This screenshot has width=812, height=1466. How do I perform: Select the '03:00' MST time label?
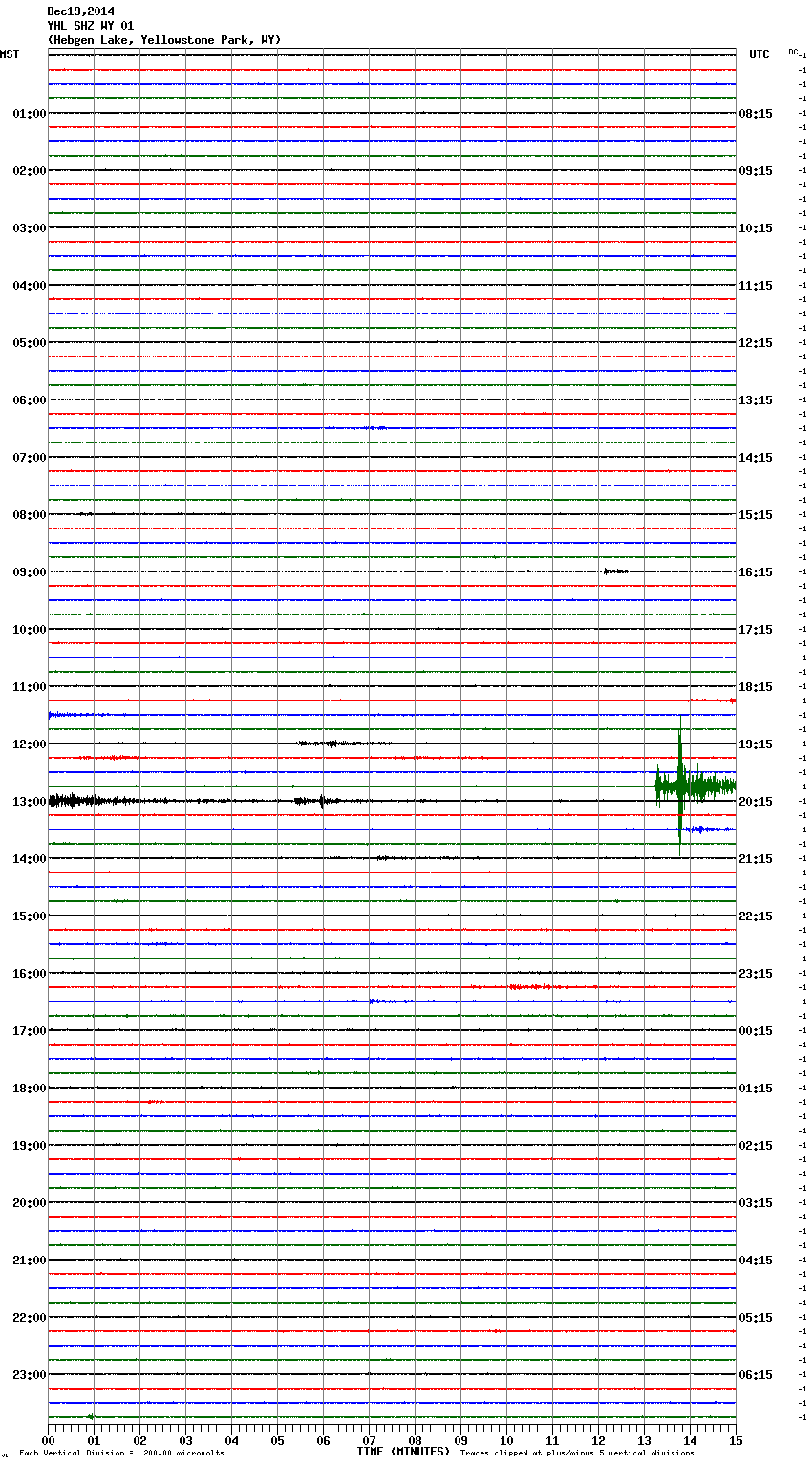click(x=29, y=228)
